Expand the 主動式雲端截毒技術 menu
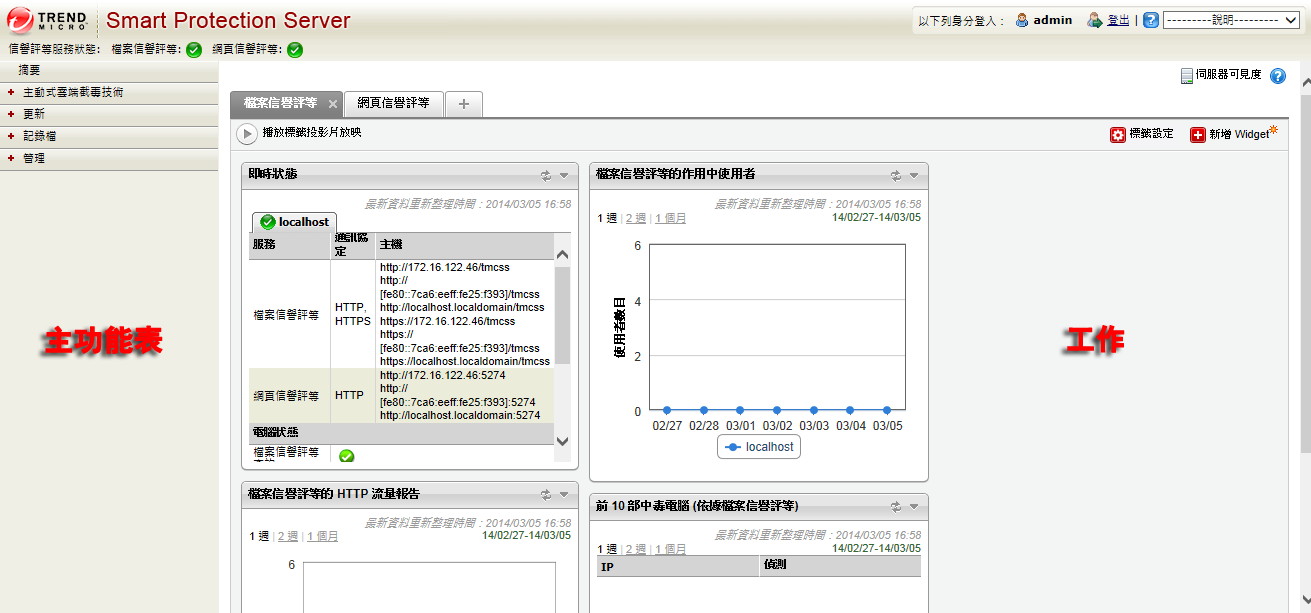The width and height of the screenshot is (1311, 613). point(72,92)
